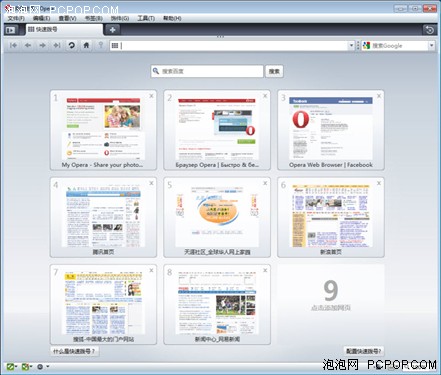Viewport: 441px width, 375px height.
Task: Click the Fast Forward navigation icon
Action: (57, 45)
